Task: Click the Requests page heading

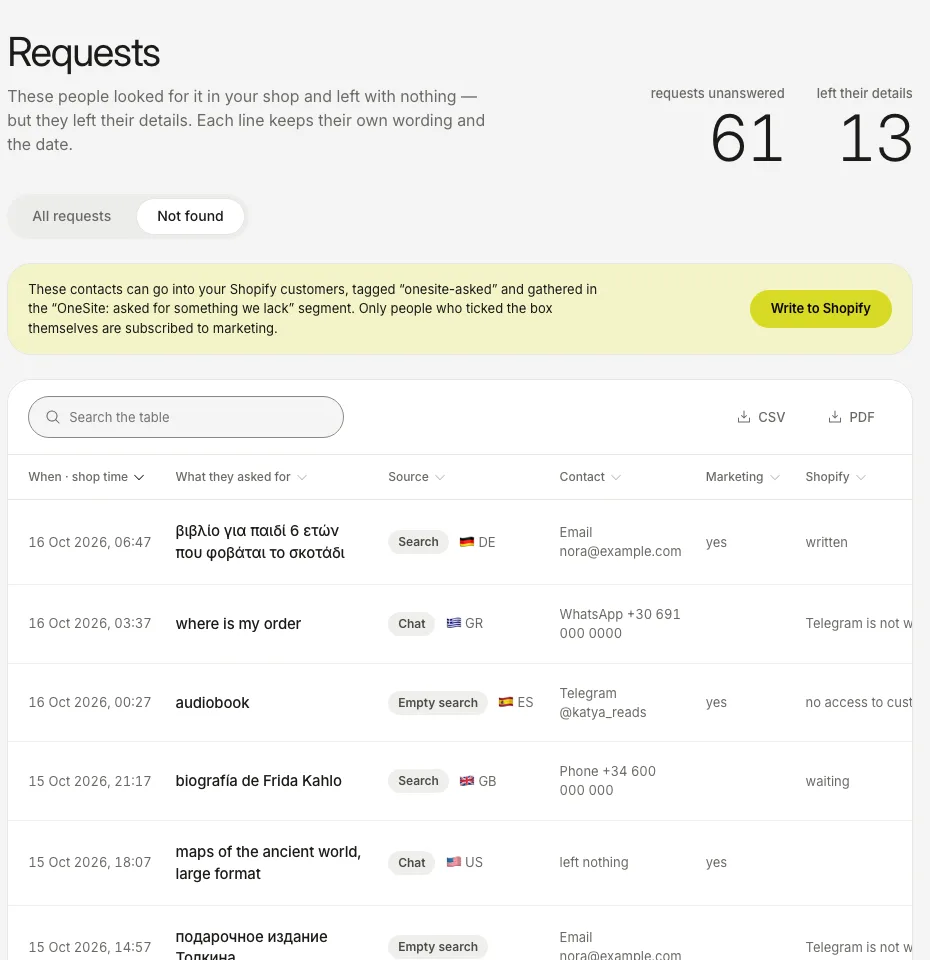Action: click(84, 53)
